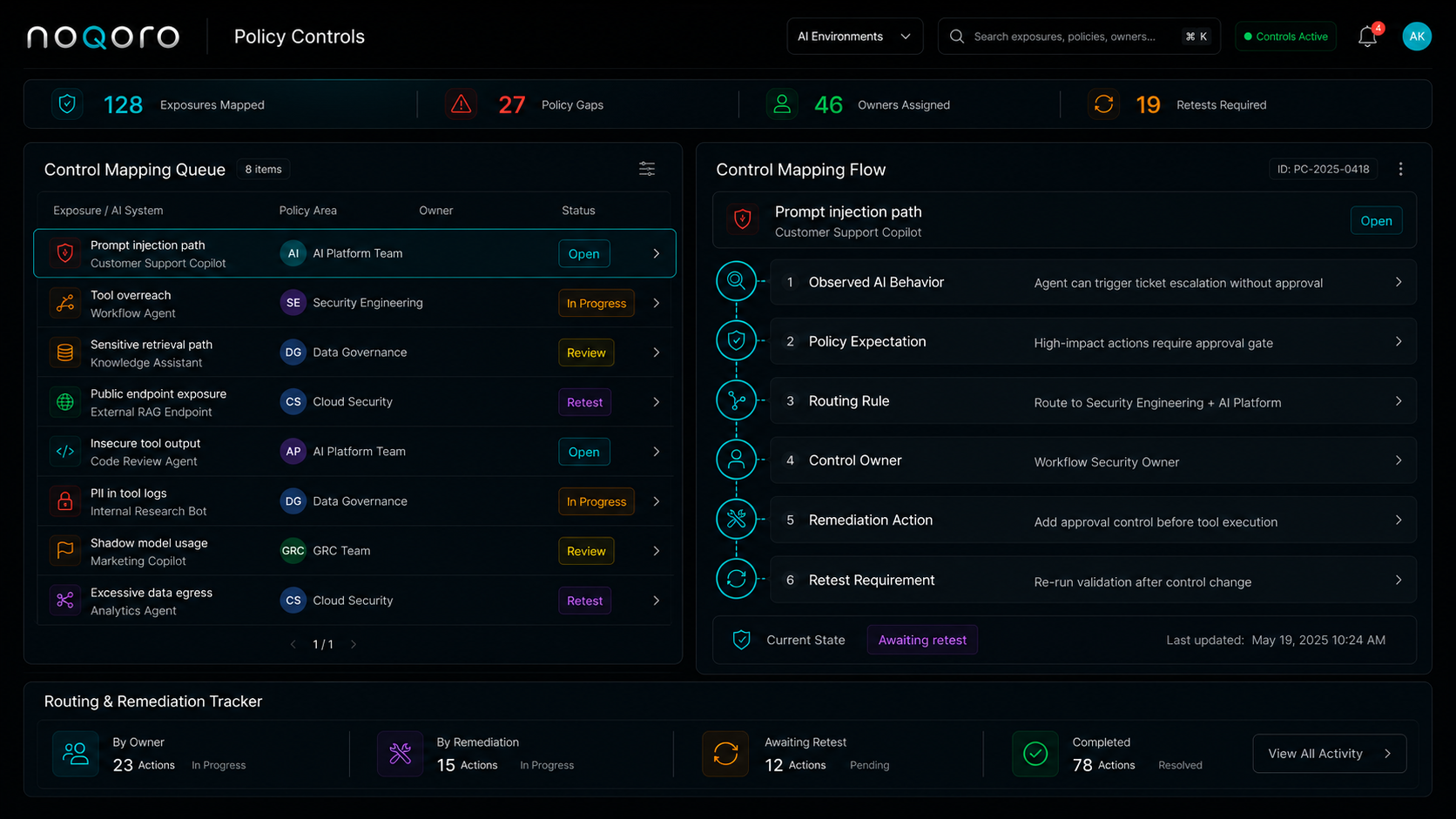Open the queue filter settings icon
This screenshot has height=819, width=1456.
click(647, 169)
